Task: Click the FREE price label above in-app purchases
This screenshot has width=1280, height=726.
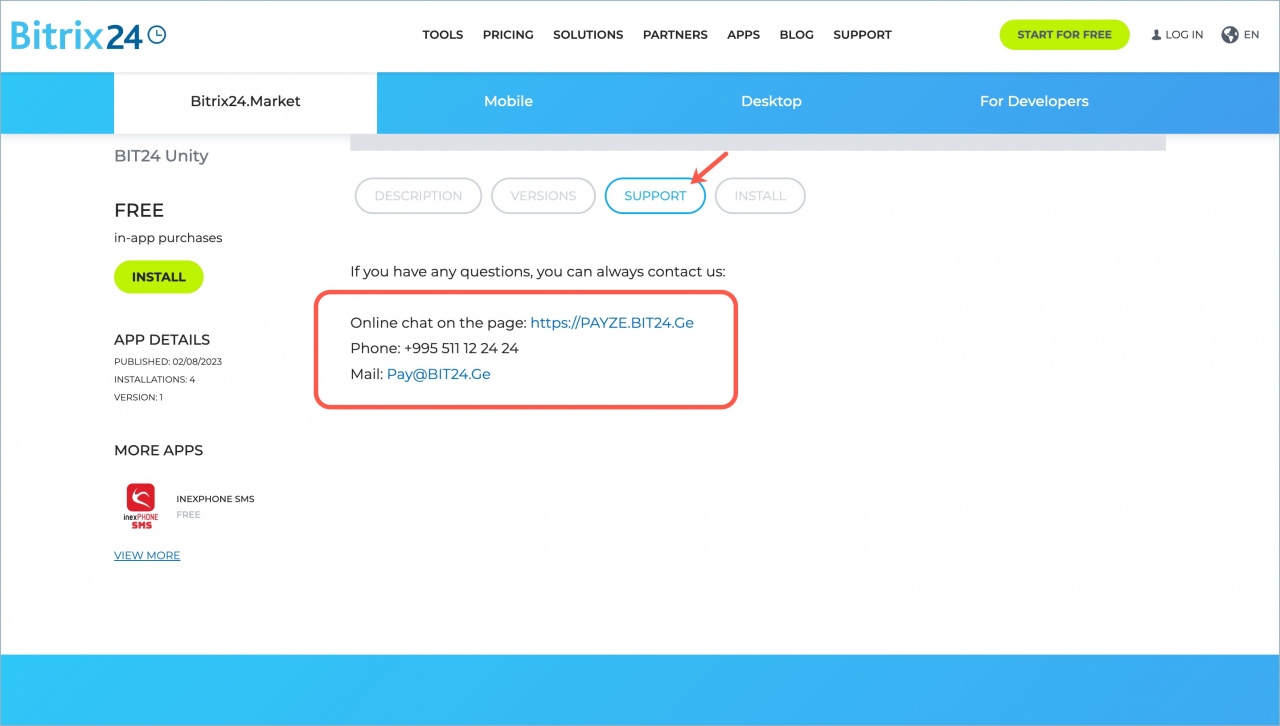Action: (139, 211)
